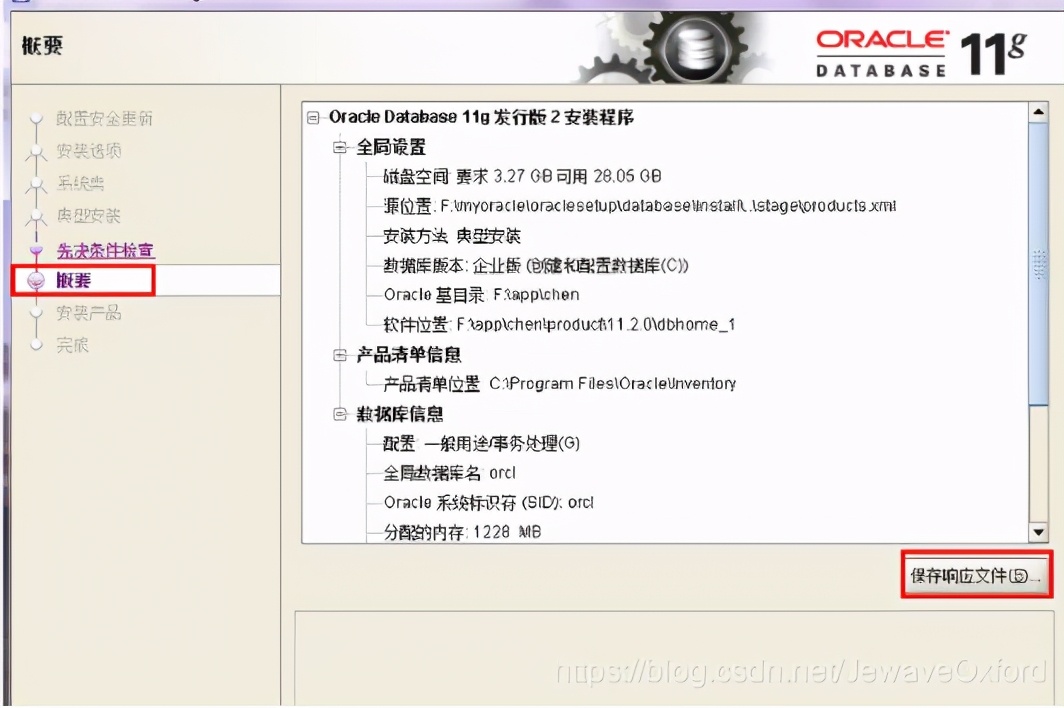This screenshot has width=1064, height=708.
Task: Collapse the Oracle Database 11g root tree node
Action: point(313,118)
